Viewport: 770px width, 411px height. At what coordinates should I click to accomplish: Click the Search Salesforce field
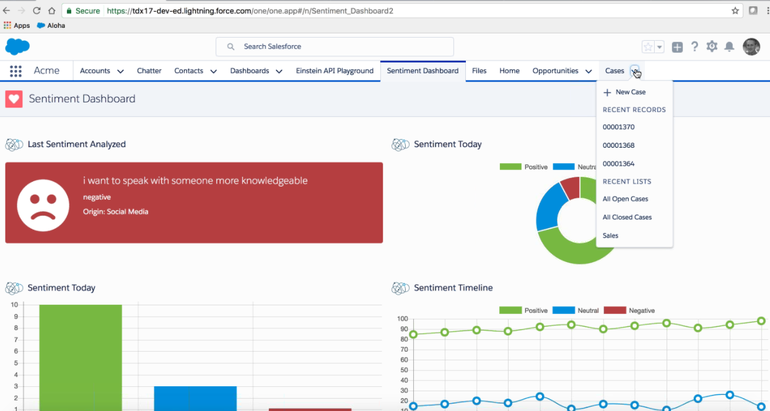(335, 46)
